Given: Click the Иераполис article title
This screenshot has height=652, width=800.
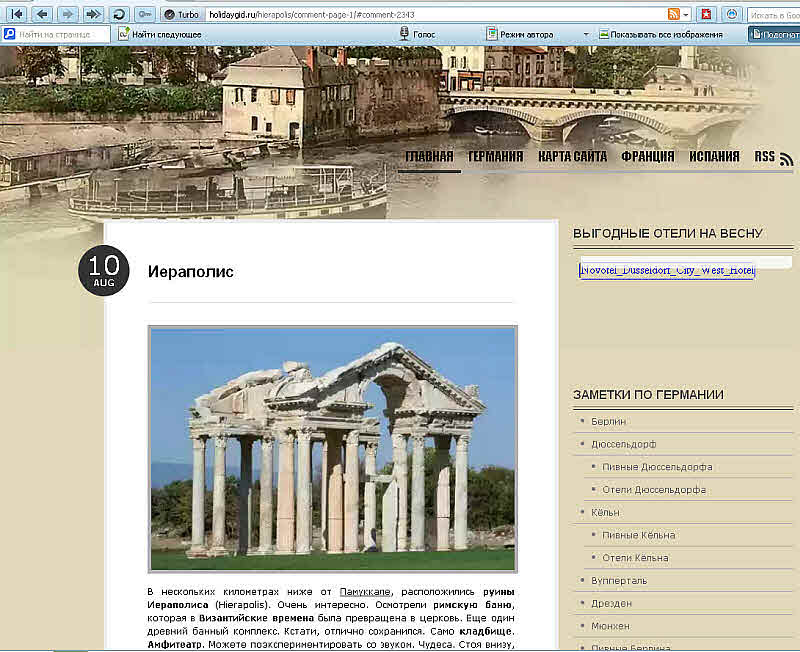Looking at the screenshot, I should [190, 271].
